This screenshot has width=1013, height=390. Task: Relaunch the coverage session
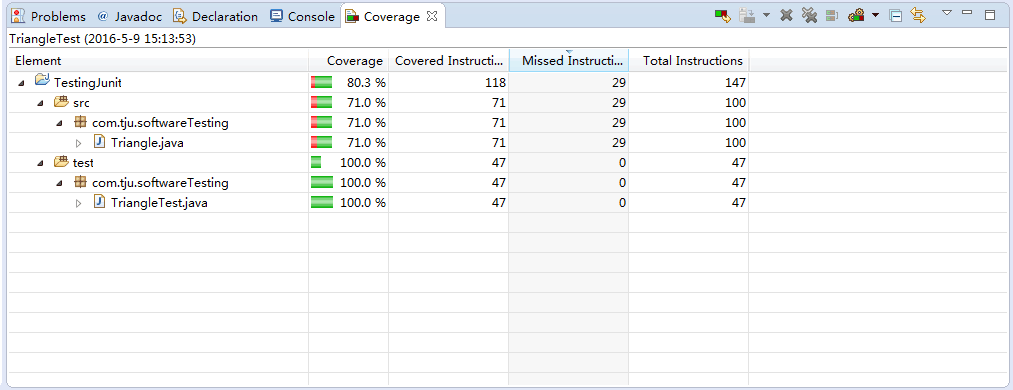click(x=722, y=15)
